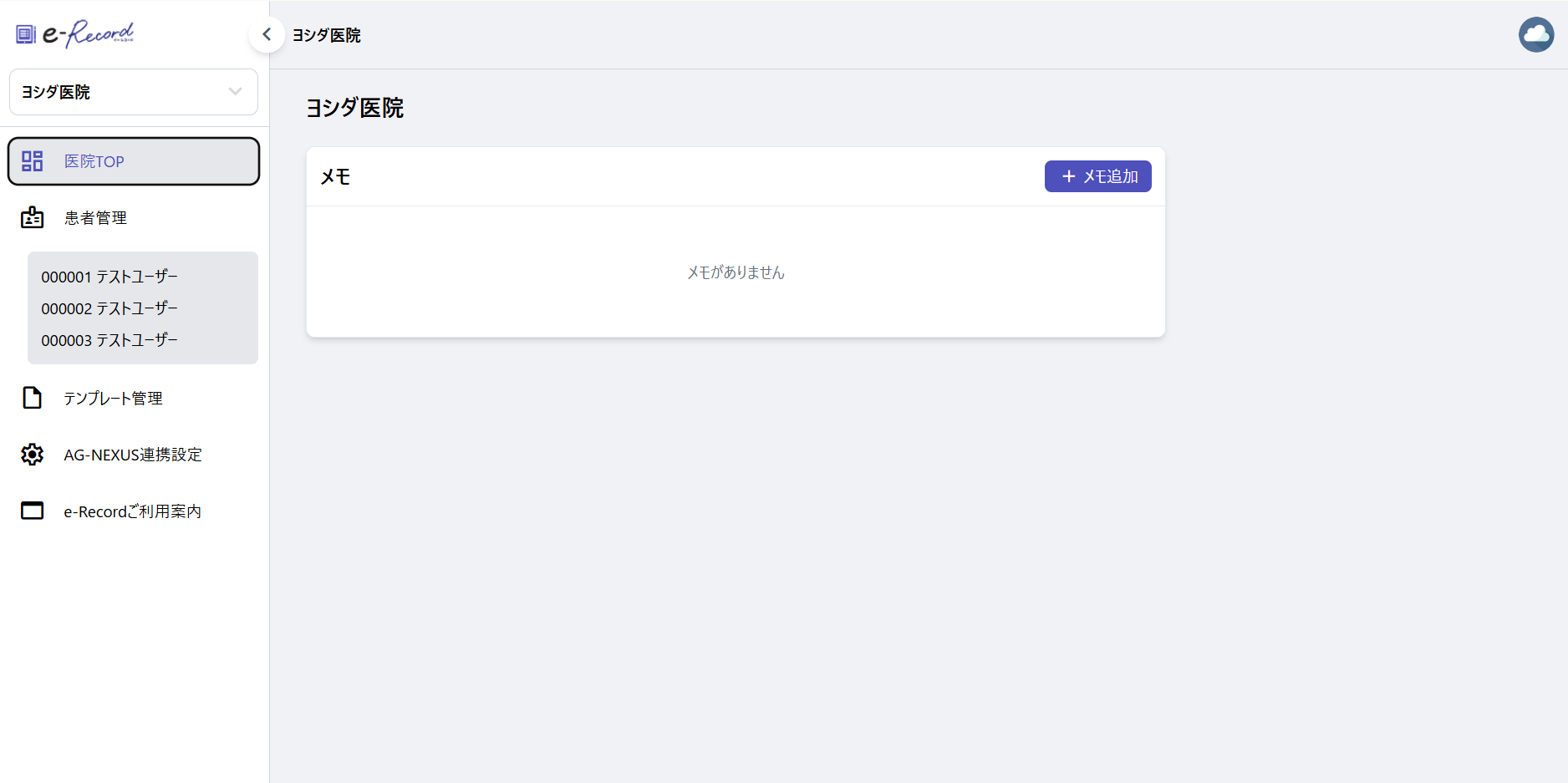This screenshot has width=1568, height=783.
Task: Click the AG-NEXUS gear settings icon
Action: pos(33,455)
